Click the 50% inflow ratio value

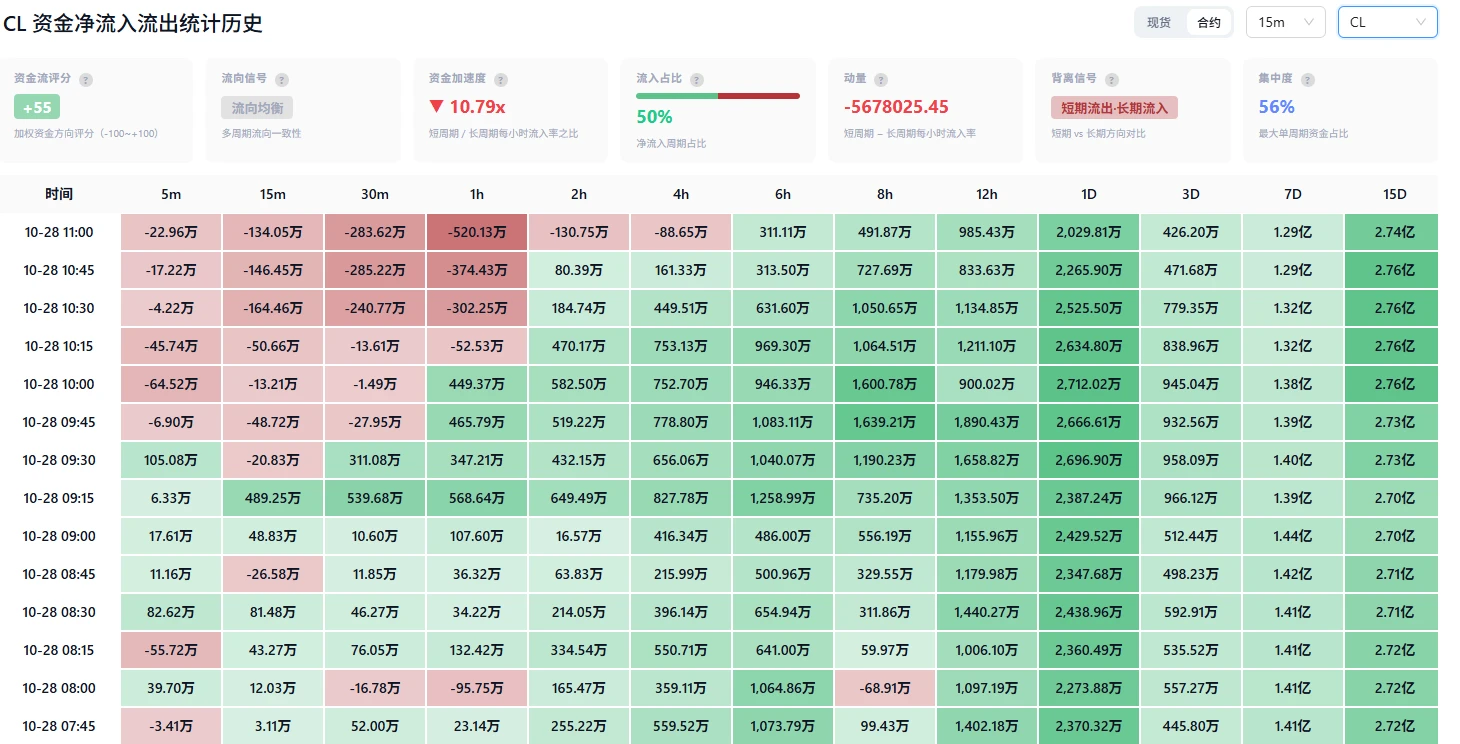click(654, 117)
